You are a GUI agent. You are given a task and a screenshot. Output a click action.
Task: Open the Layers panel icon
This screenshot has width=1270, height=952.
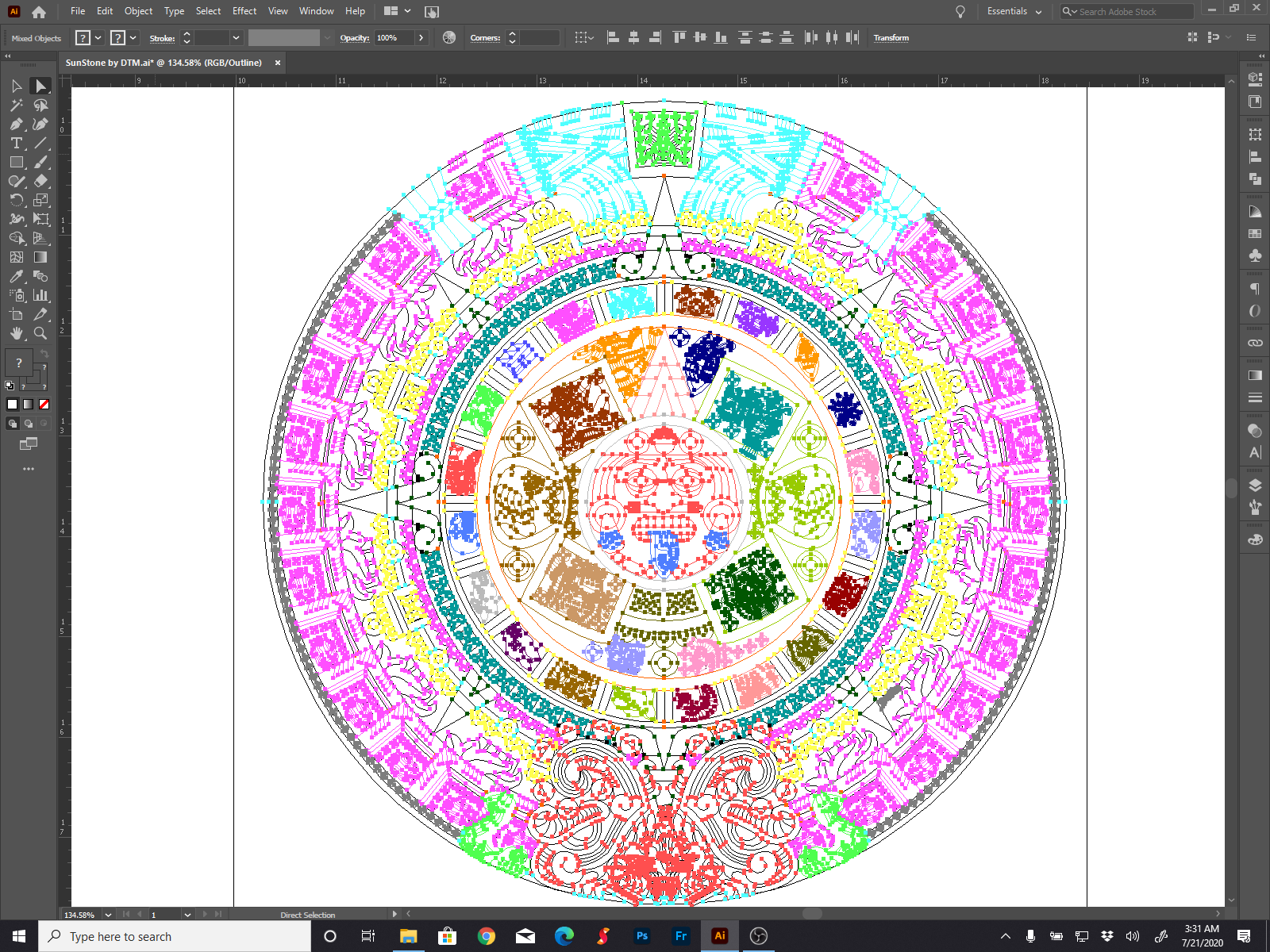(1255, 486)
